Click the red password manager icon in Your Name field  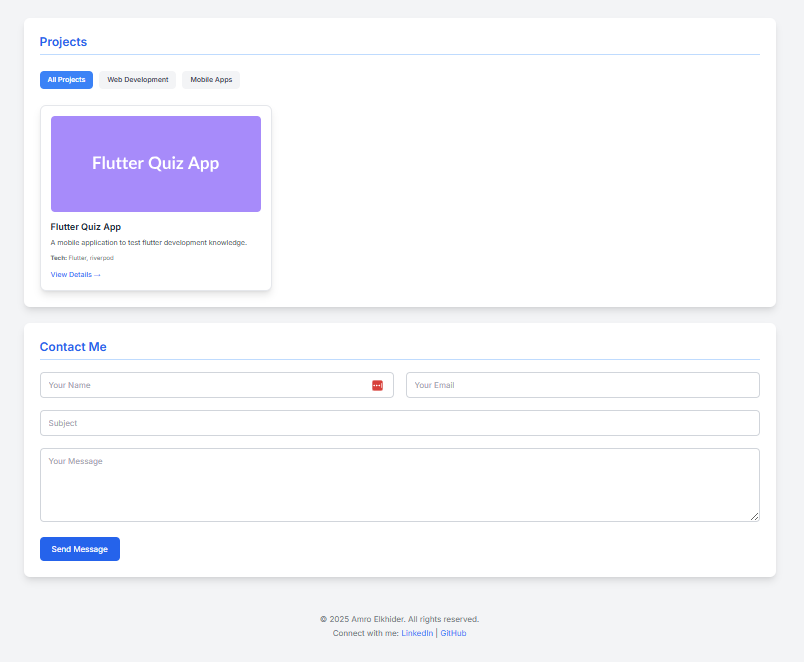377,385
